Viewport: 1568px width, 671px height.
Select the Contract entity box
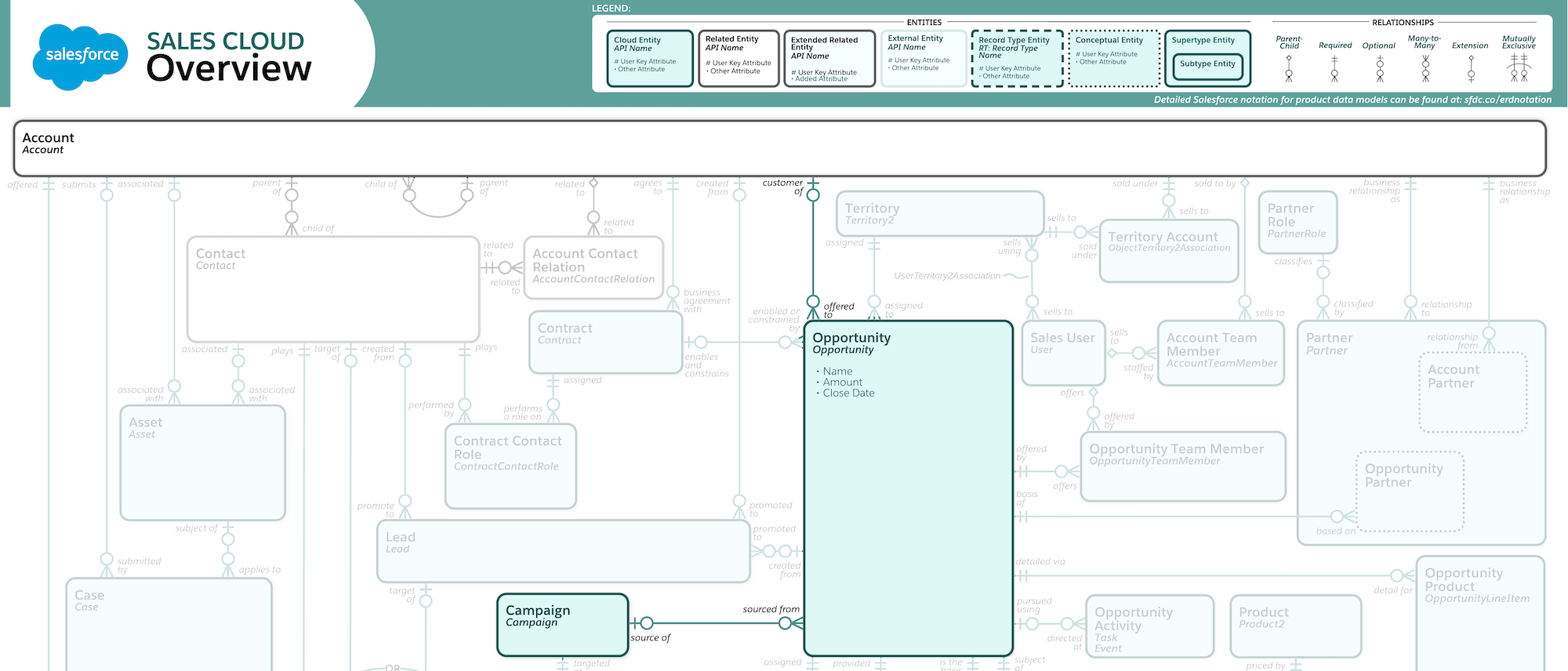click(x=606, y=343)
